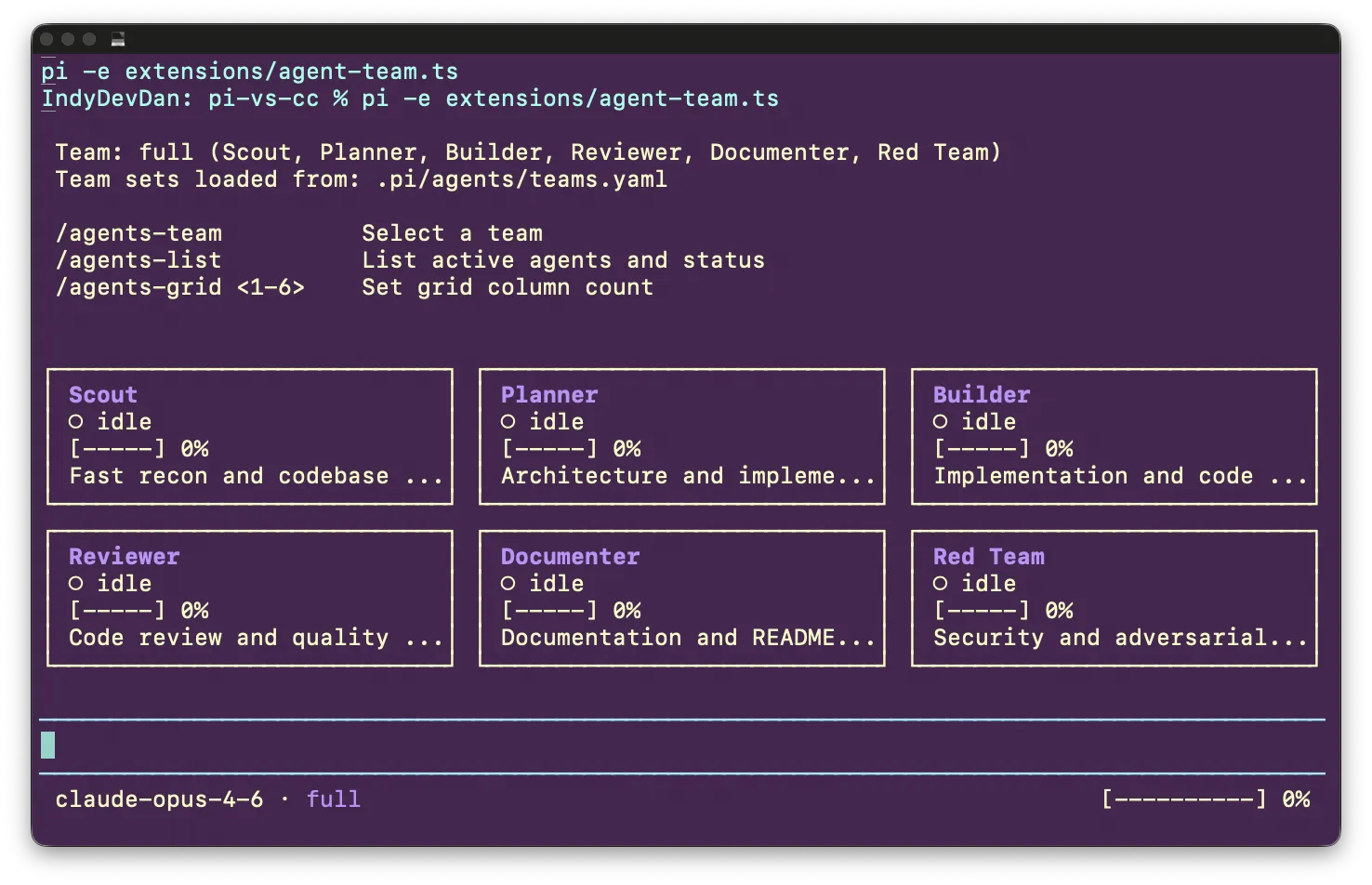
Task: Select the /agents-team command
Action: [x=139, y=232]
